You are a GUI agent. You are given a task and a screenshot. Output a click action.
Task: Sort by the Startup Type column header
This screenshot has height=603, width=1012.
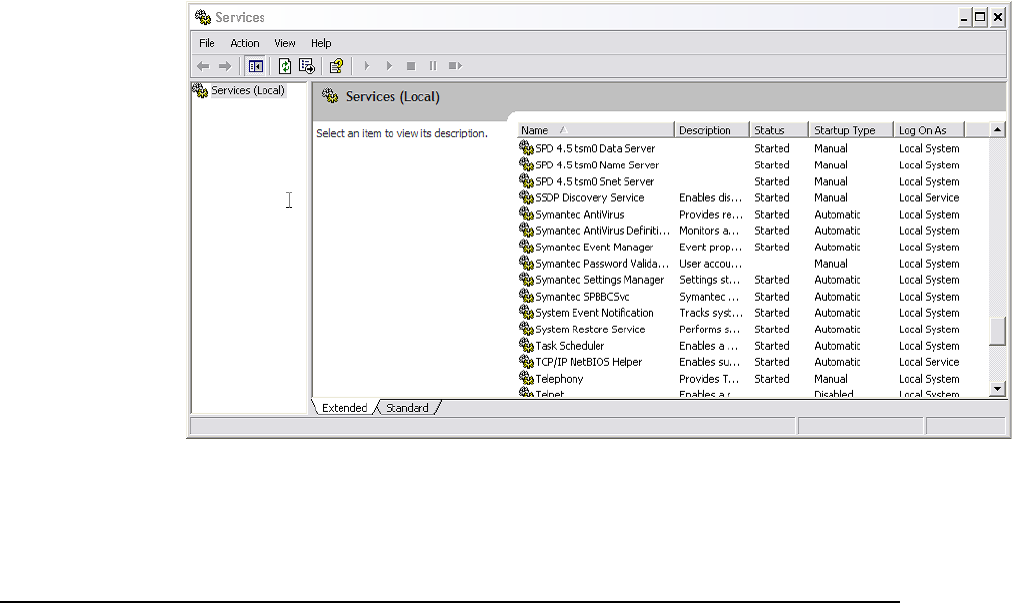[x=851, y=130]
